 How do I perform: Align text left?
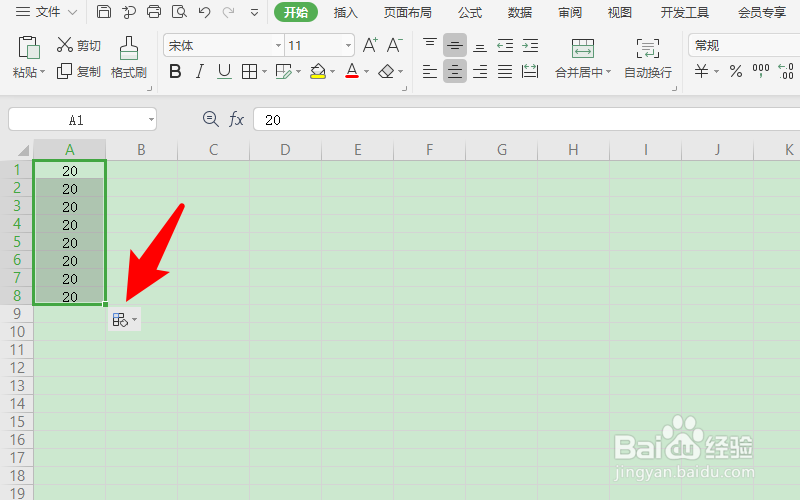coord(430,71)
